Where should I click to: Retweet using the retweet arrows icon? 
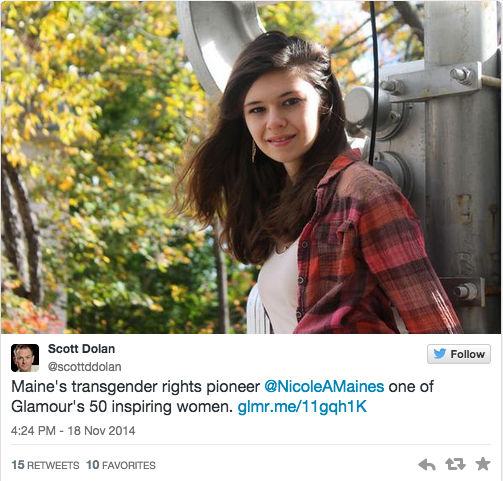(x=455, y=464)
